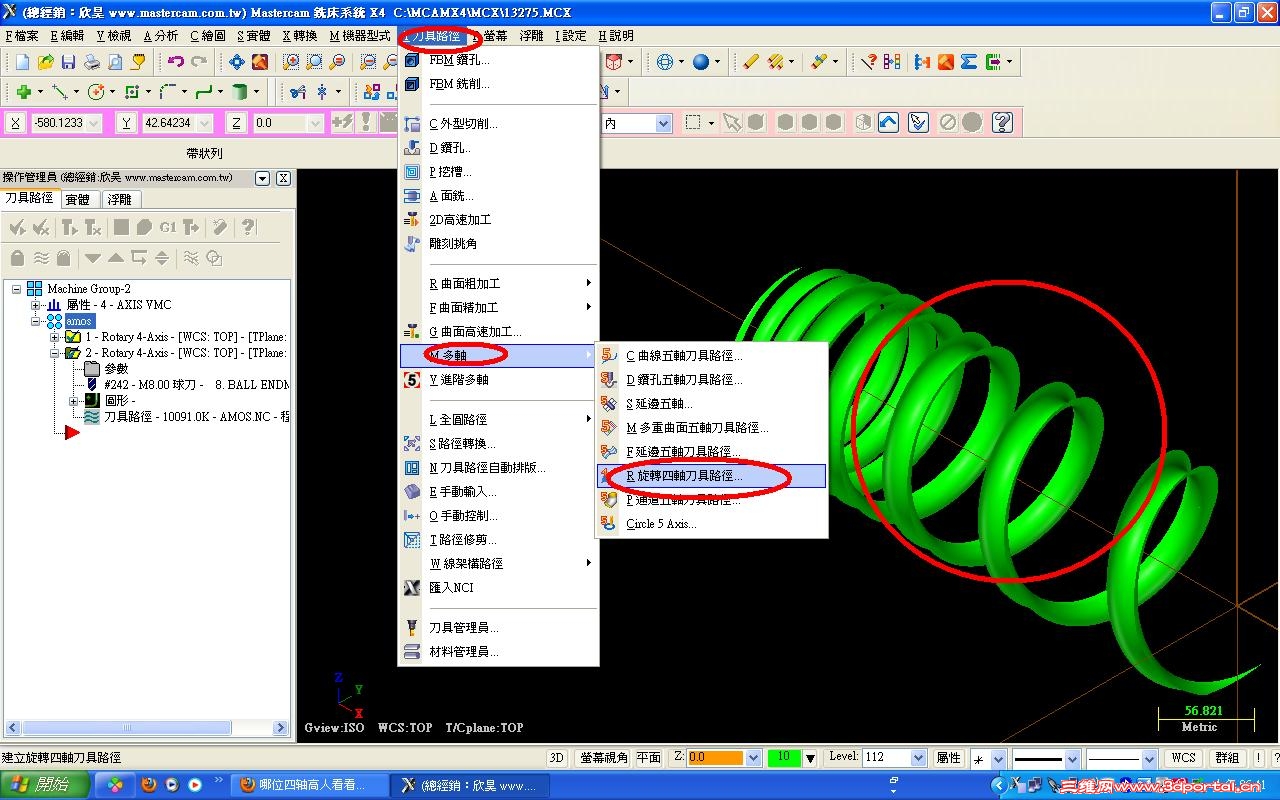Click the 群組 button in status bar
This screenshot has height=800, width=1280.
click(1227, 758)
